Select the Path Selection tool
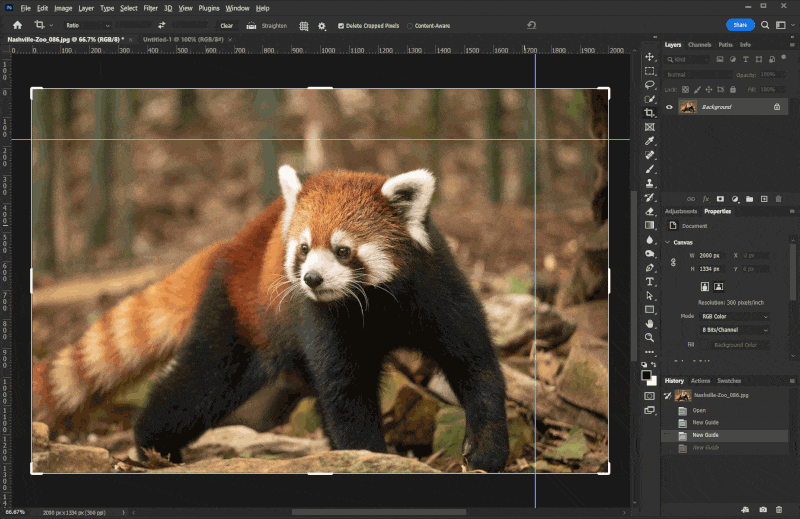Screen dimensions: 800x519 coord(649,295)
